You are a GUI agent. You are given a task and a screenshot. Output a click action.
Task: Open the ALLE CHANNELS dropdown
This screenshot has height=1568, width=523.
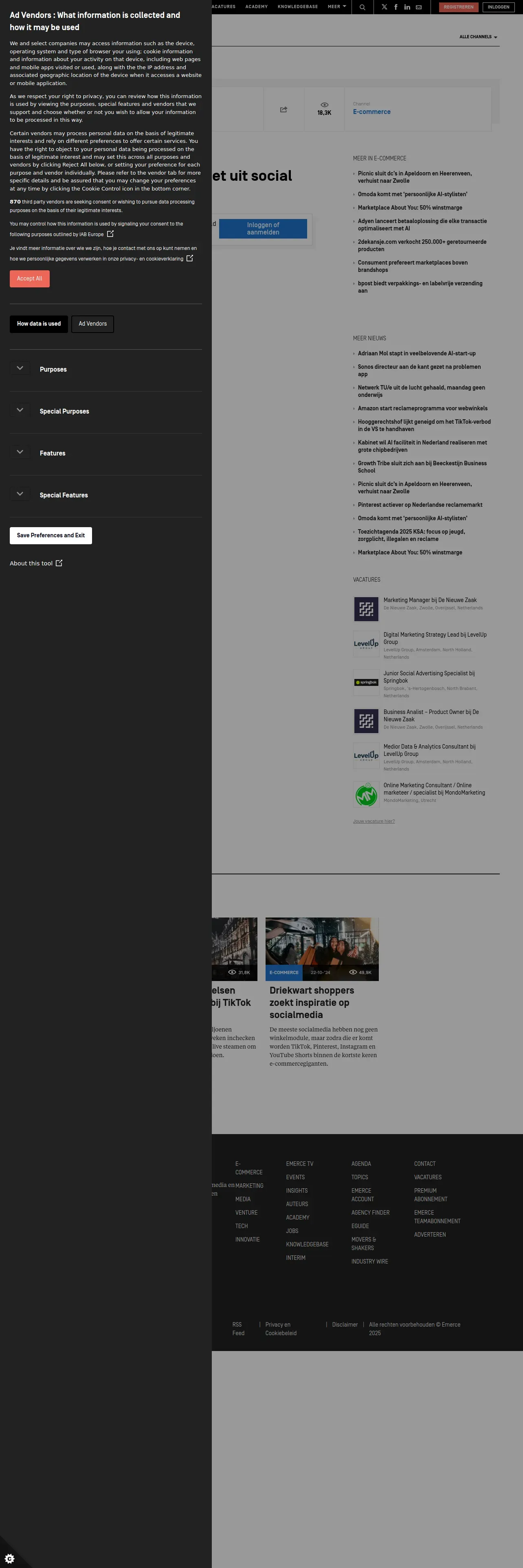[478, 37]
